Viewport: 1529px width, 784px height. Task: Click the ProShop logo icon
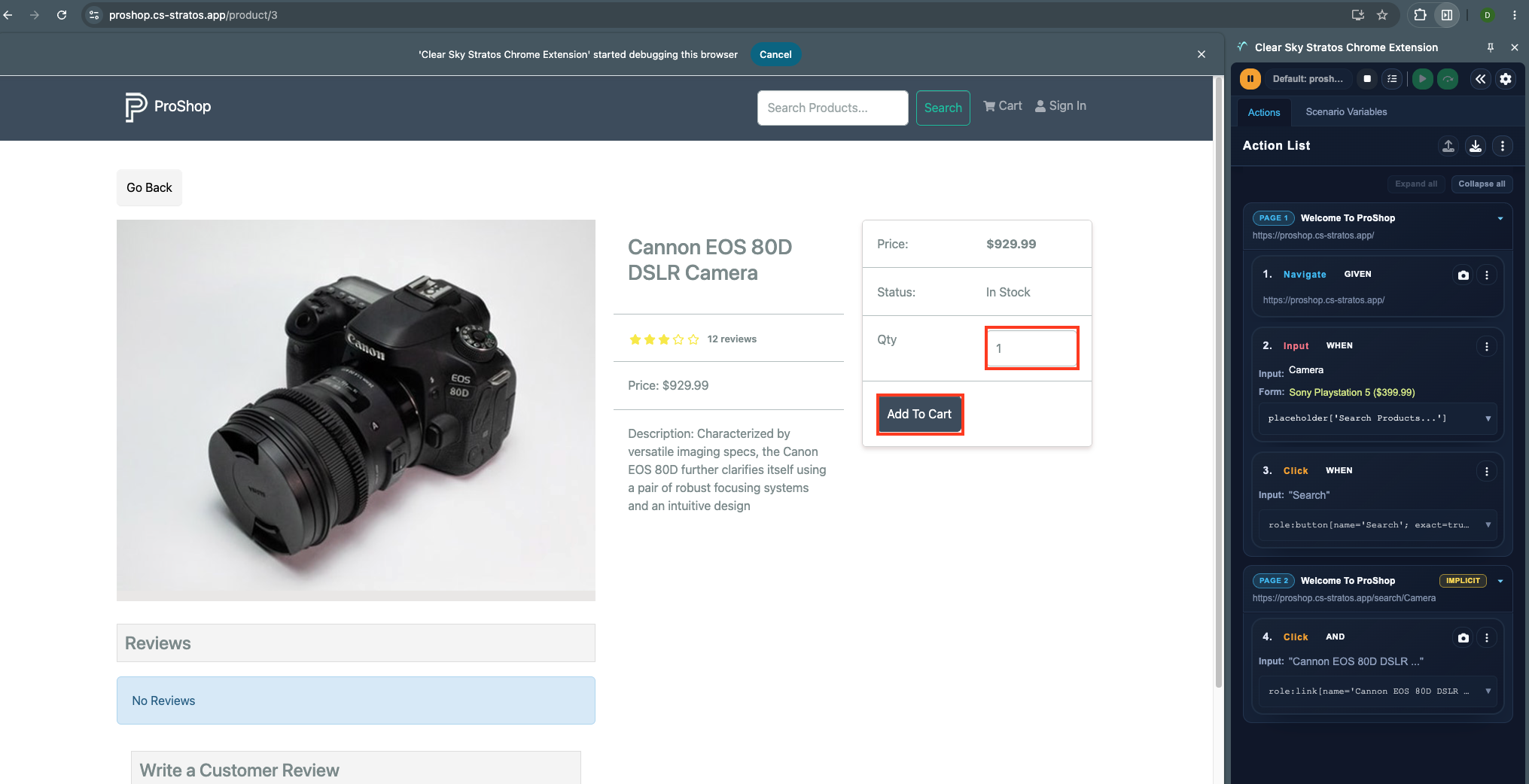(136, 107)
